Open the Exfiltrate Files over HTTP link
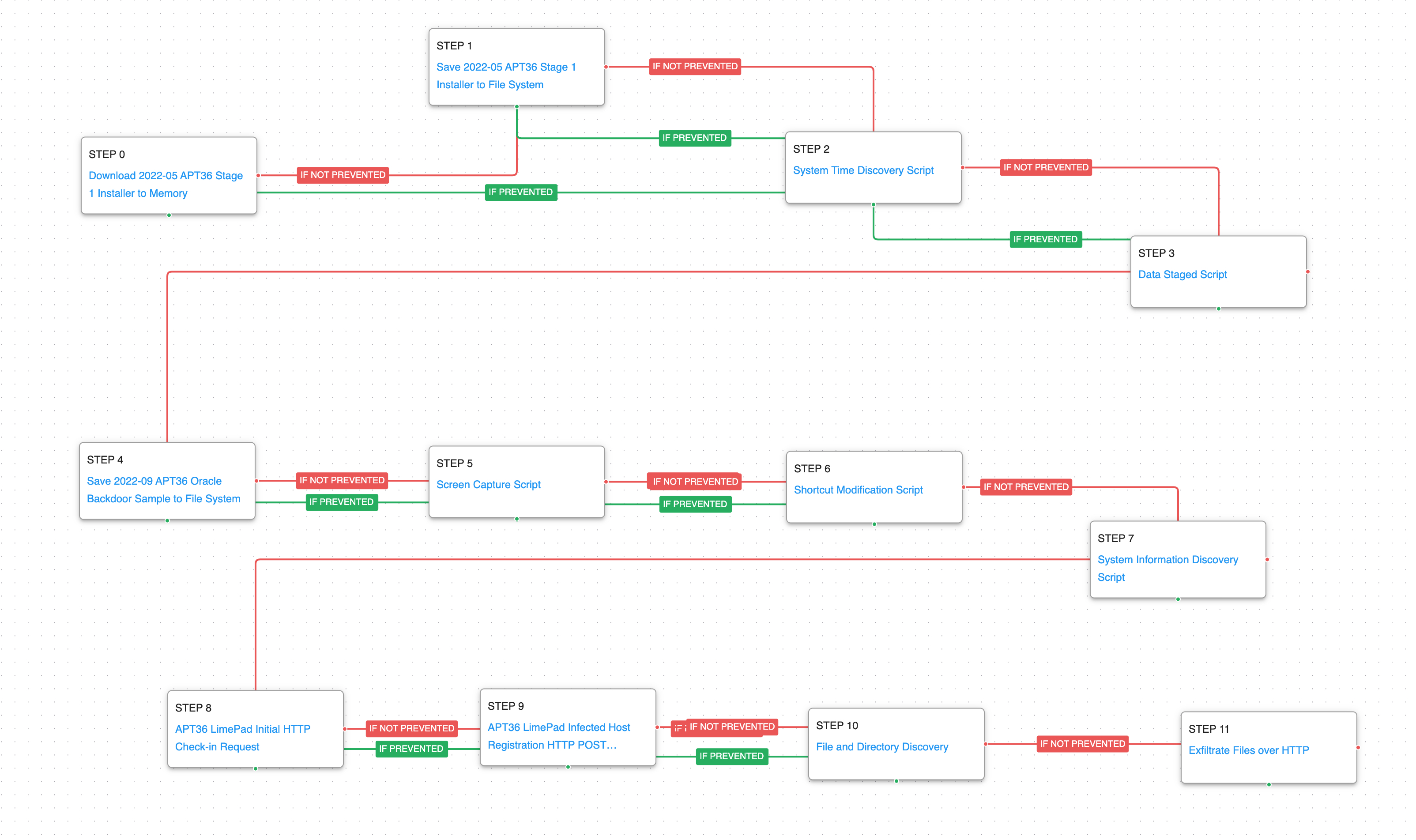Screen dimensions: 1416x840 point(1248,750)
